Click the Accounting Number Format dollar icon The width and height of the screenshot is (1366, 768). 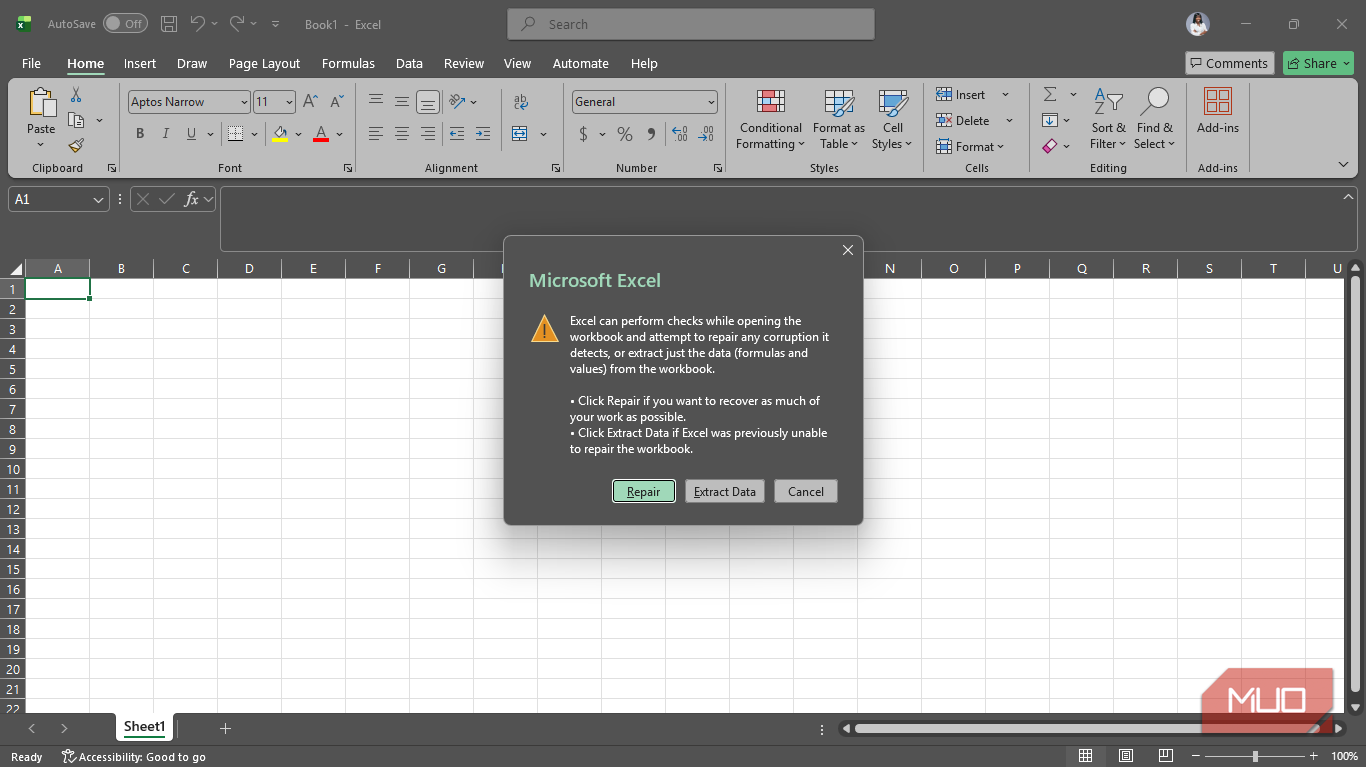(583, 134)
